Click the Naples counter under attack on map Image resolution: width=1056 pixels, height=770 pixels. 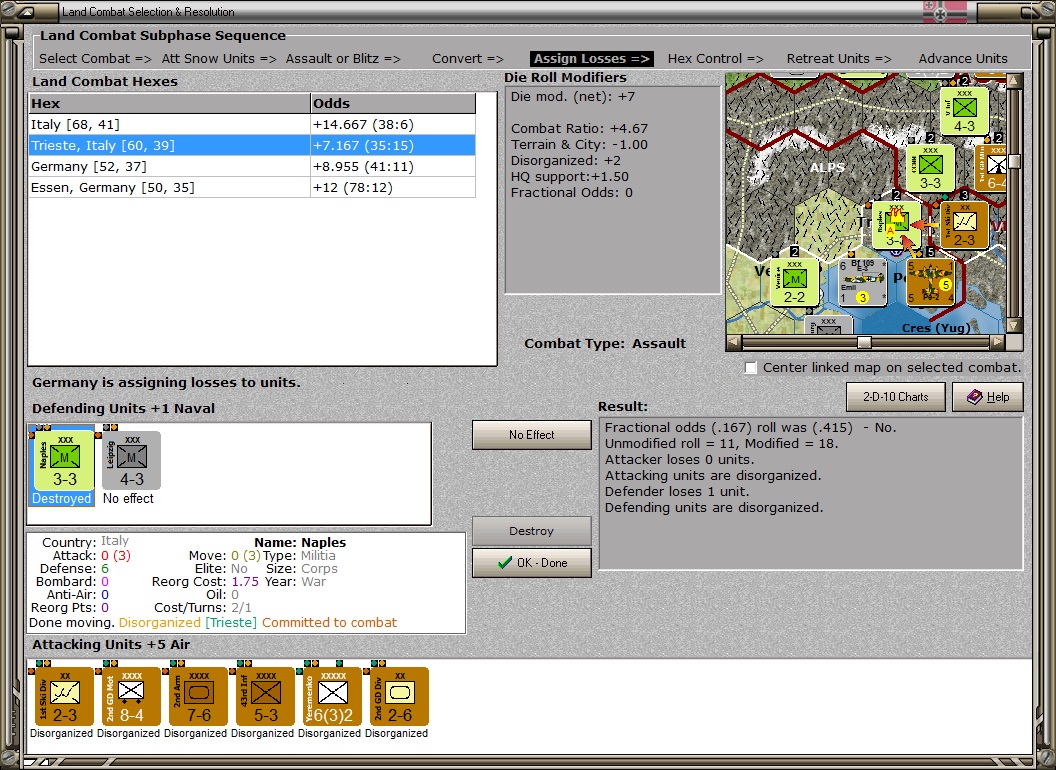click(896, 226)
